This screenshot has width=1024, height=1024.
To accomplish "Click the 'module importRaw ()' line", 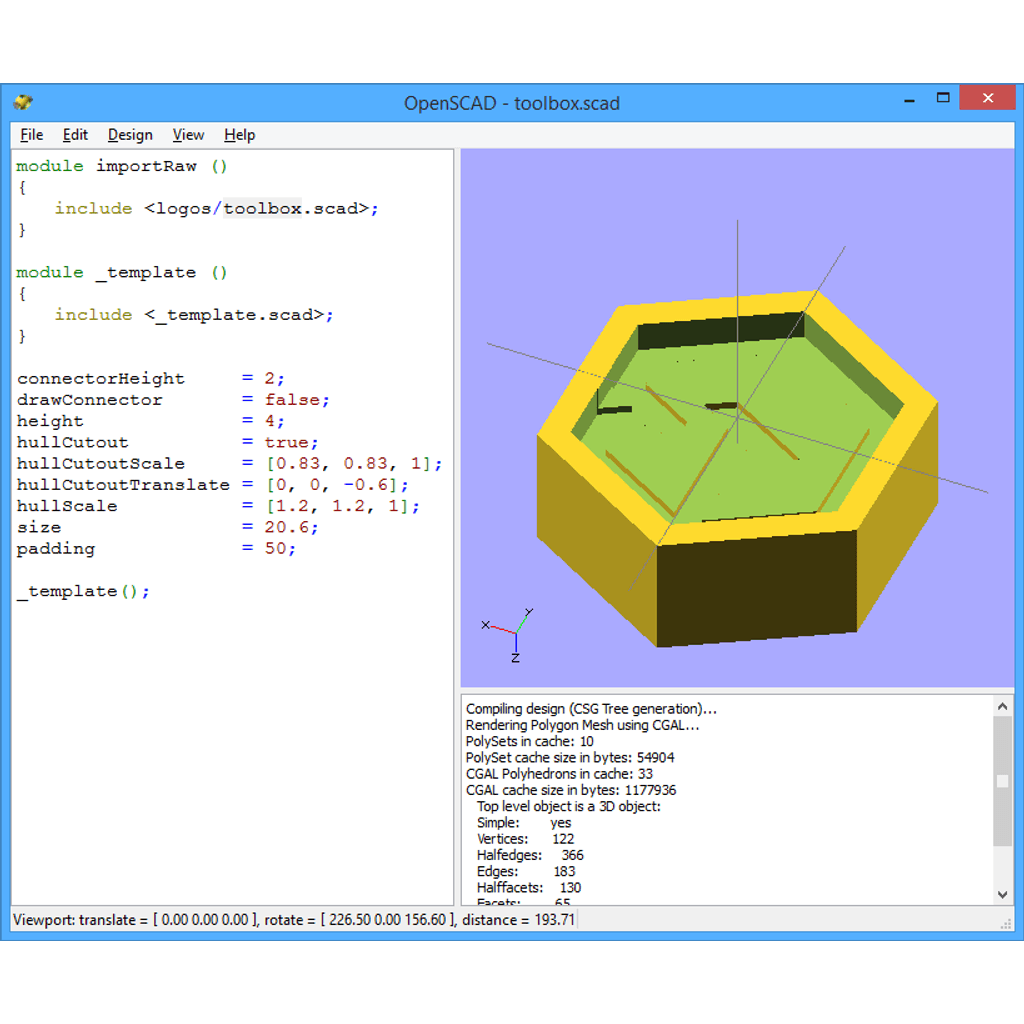I will tap(121, 166).
